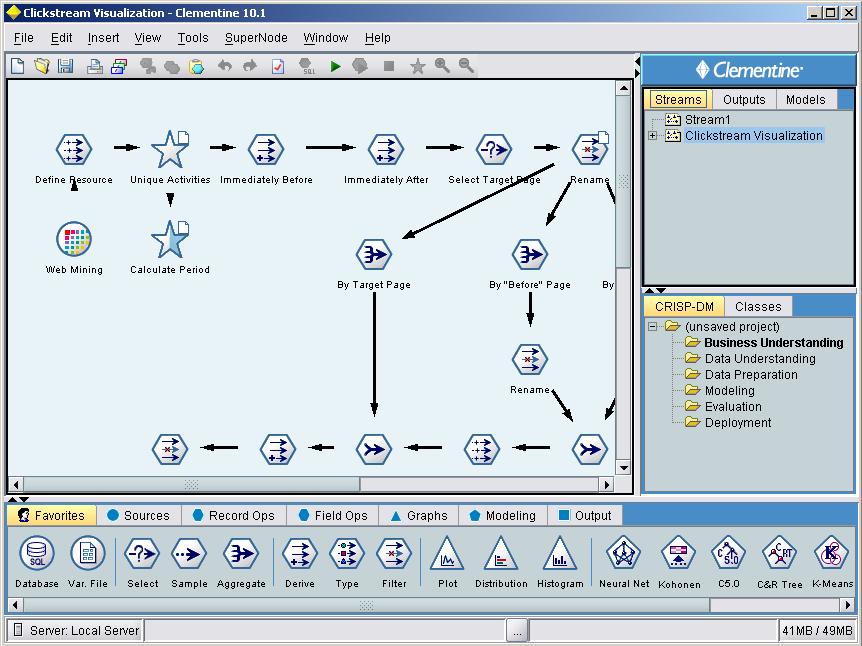Stop execution with the square stop button
Image resolution: width=862 pixels, height=646 pixels.
(x=389, y=66)
